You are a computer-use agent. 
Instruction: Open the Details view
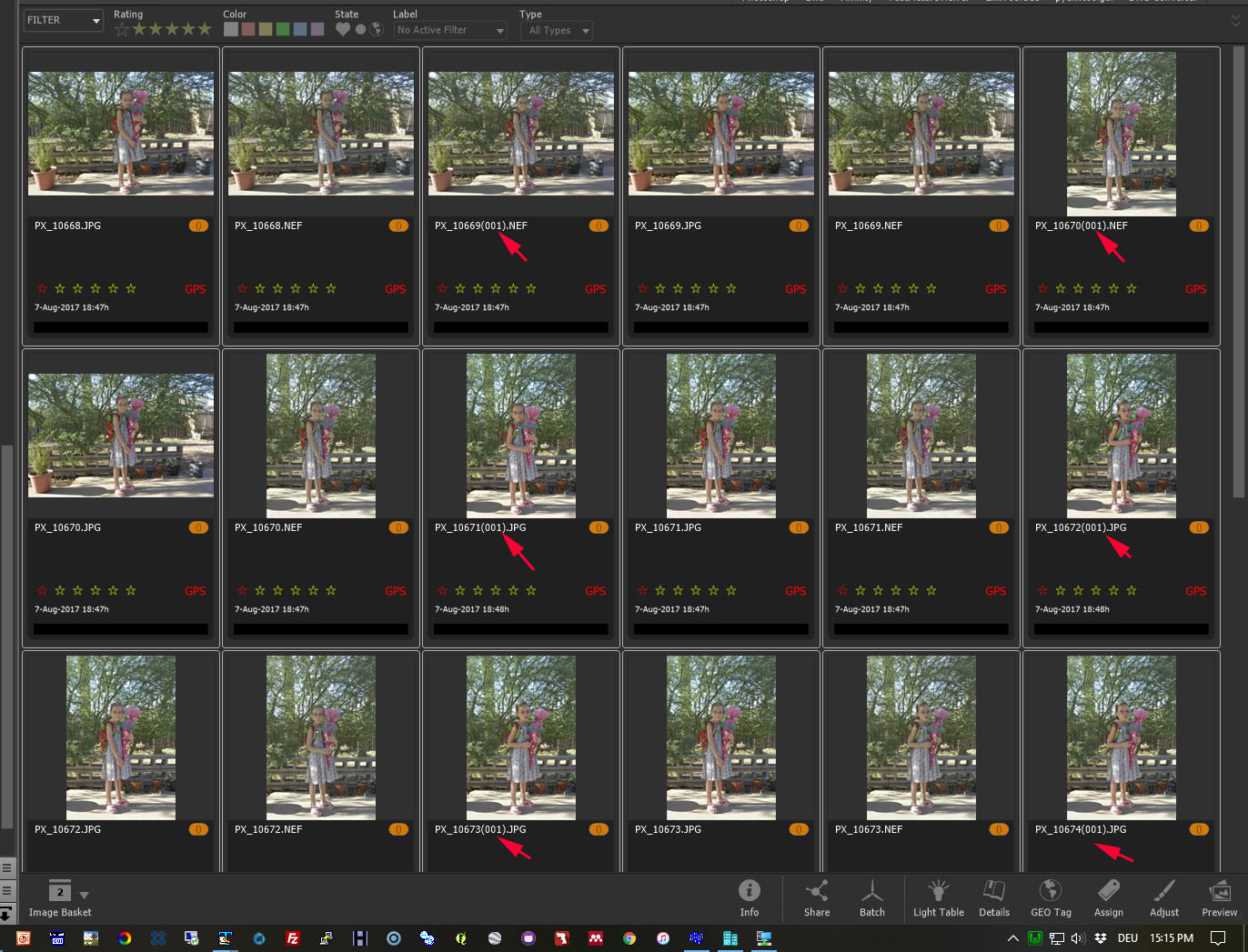coord(993,897)
